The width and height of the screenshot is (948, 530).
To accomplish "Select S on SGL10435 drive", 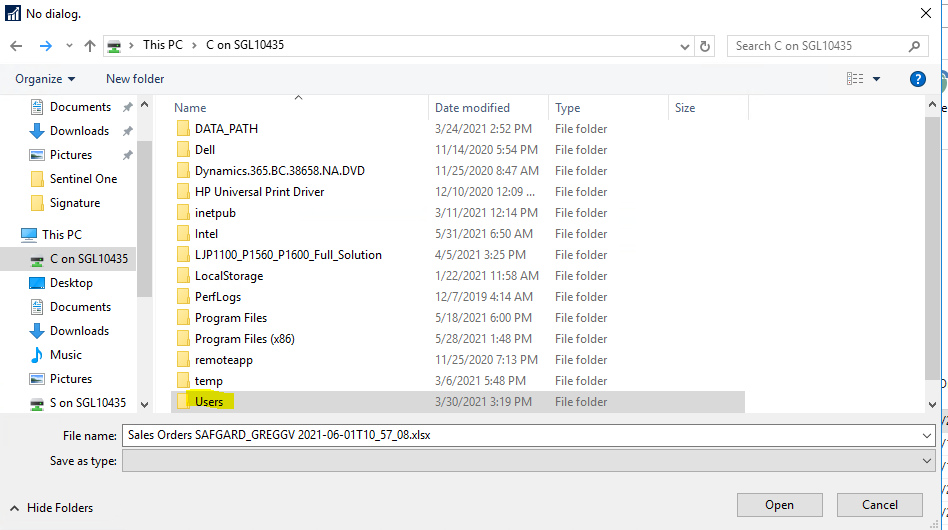I will 88,403.
